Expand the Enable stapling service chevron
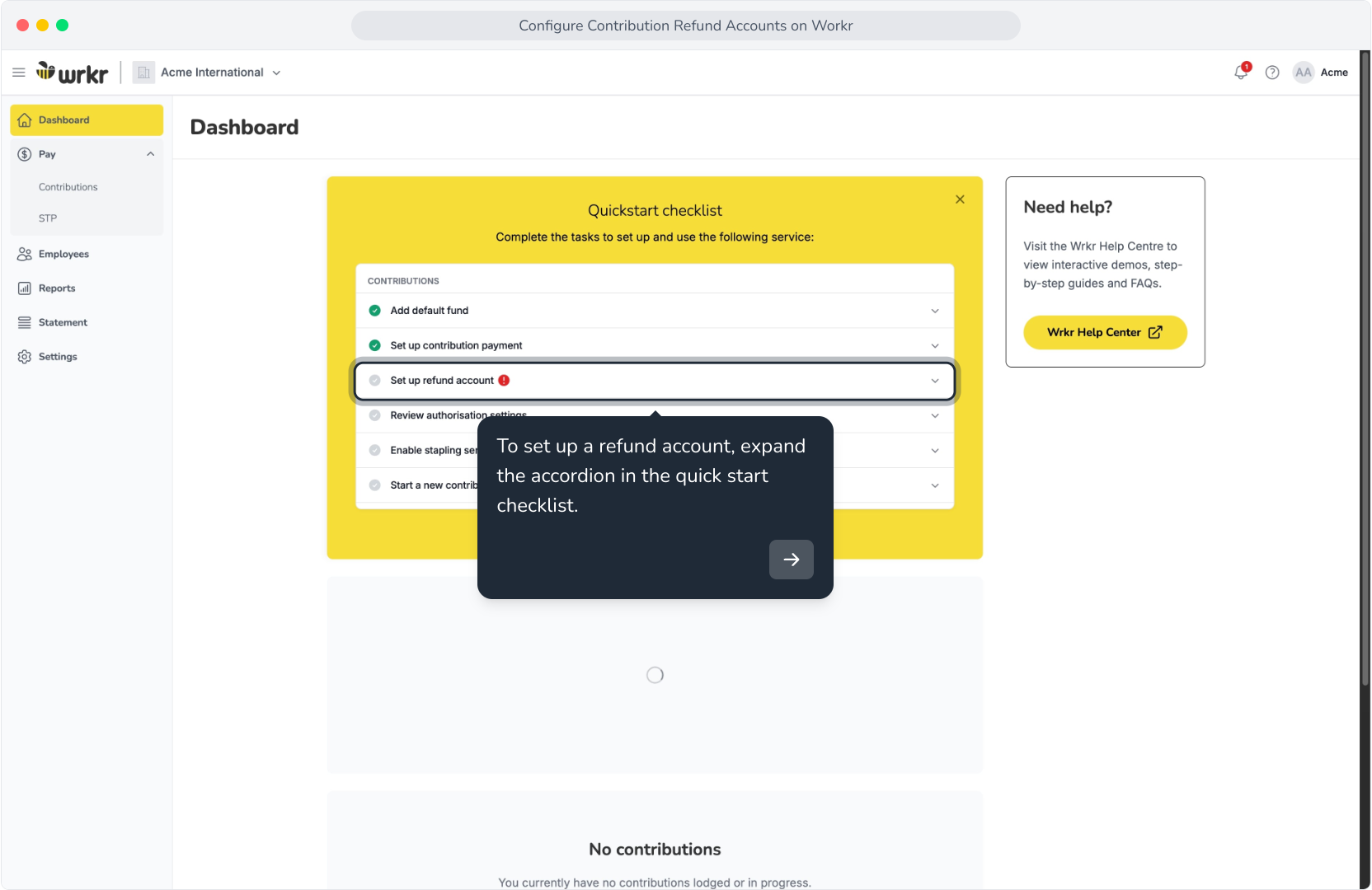 pos(935,451)
